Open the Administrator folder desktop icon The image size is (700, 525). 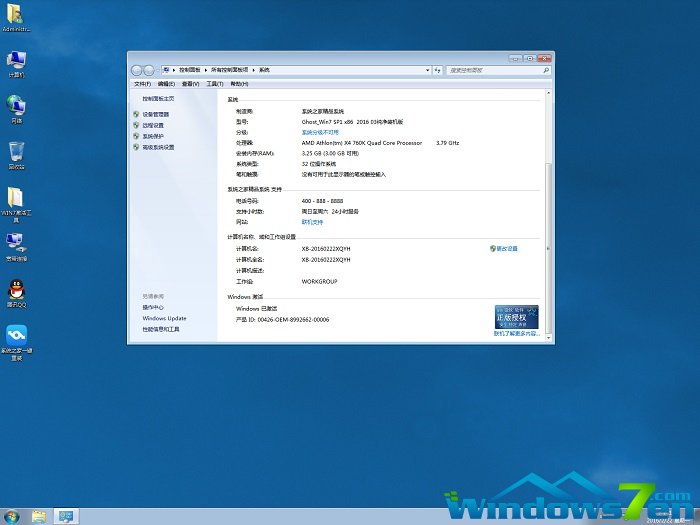[x=15, y=18]
